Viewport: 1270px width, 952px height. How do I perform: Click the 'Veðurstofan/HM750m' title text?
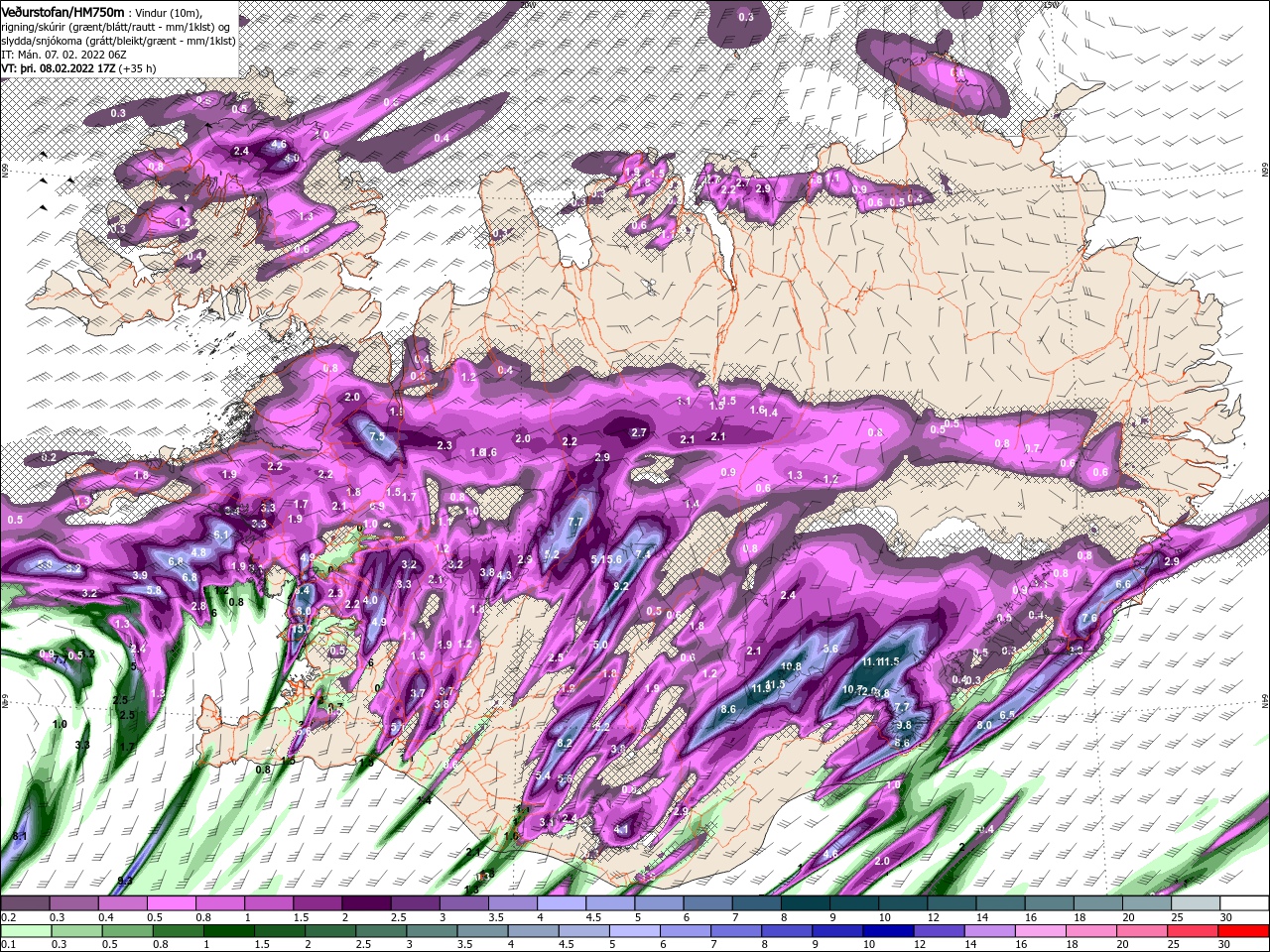(62, 11)
